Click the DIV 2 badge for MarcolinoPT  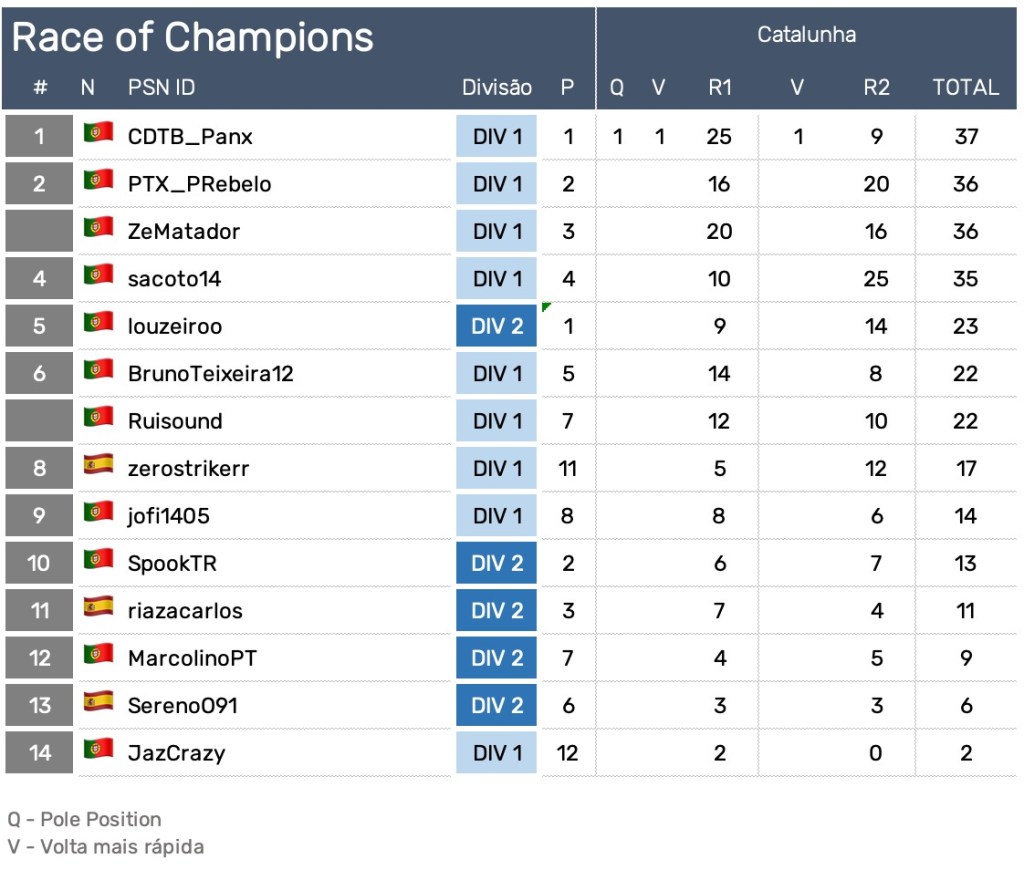(497, 658)
